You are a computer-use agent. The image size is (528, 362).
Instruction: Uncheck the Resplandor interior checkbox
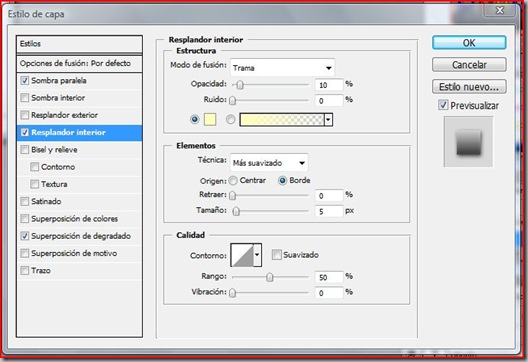pos(25,132)
